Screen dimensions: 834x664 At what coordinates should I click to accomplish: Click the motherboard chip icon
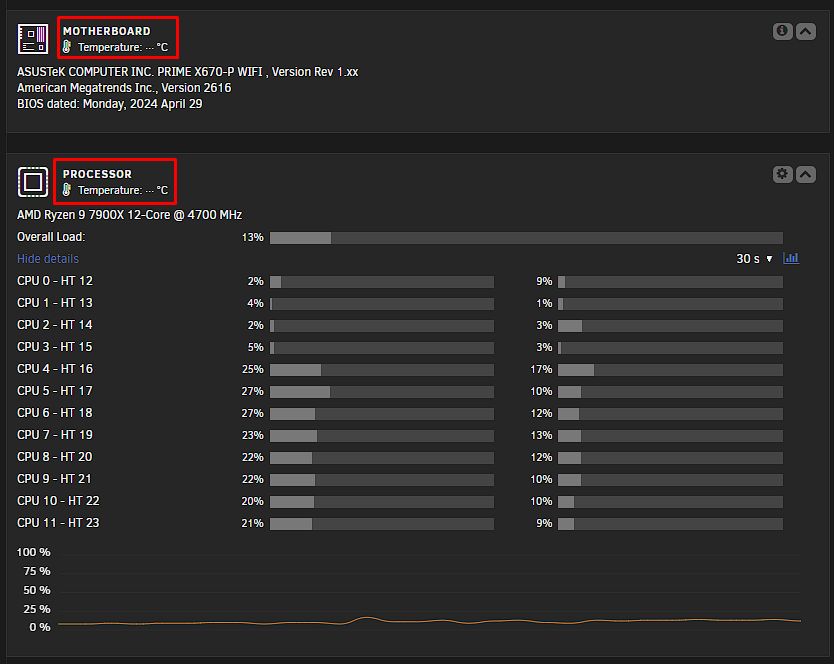[x=33, y=39]
